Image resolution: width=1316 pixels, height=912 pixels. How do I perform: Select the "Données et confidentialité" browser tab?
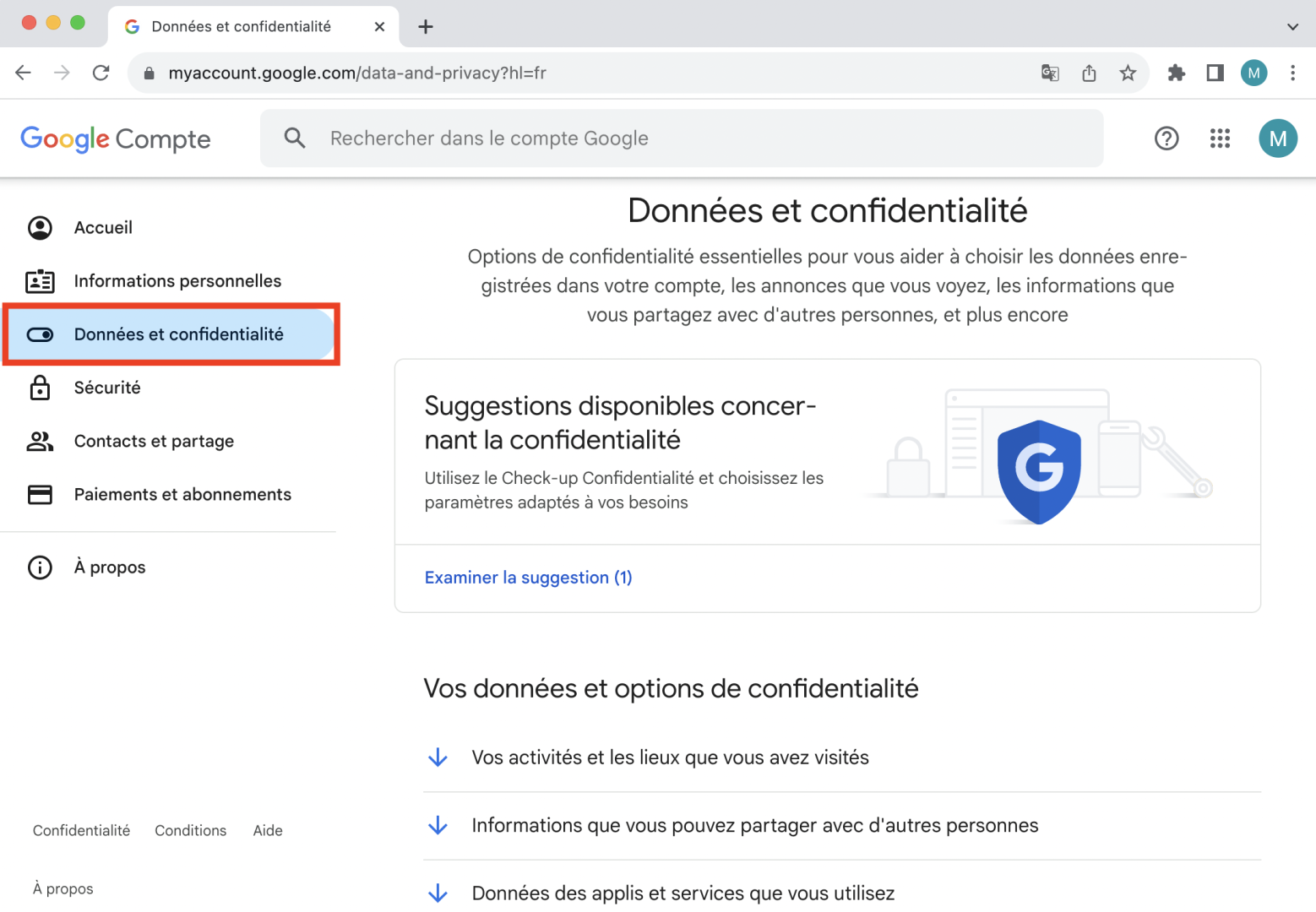coord(241,26)
